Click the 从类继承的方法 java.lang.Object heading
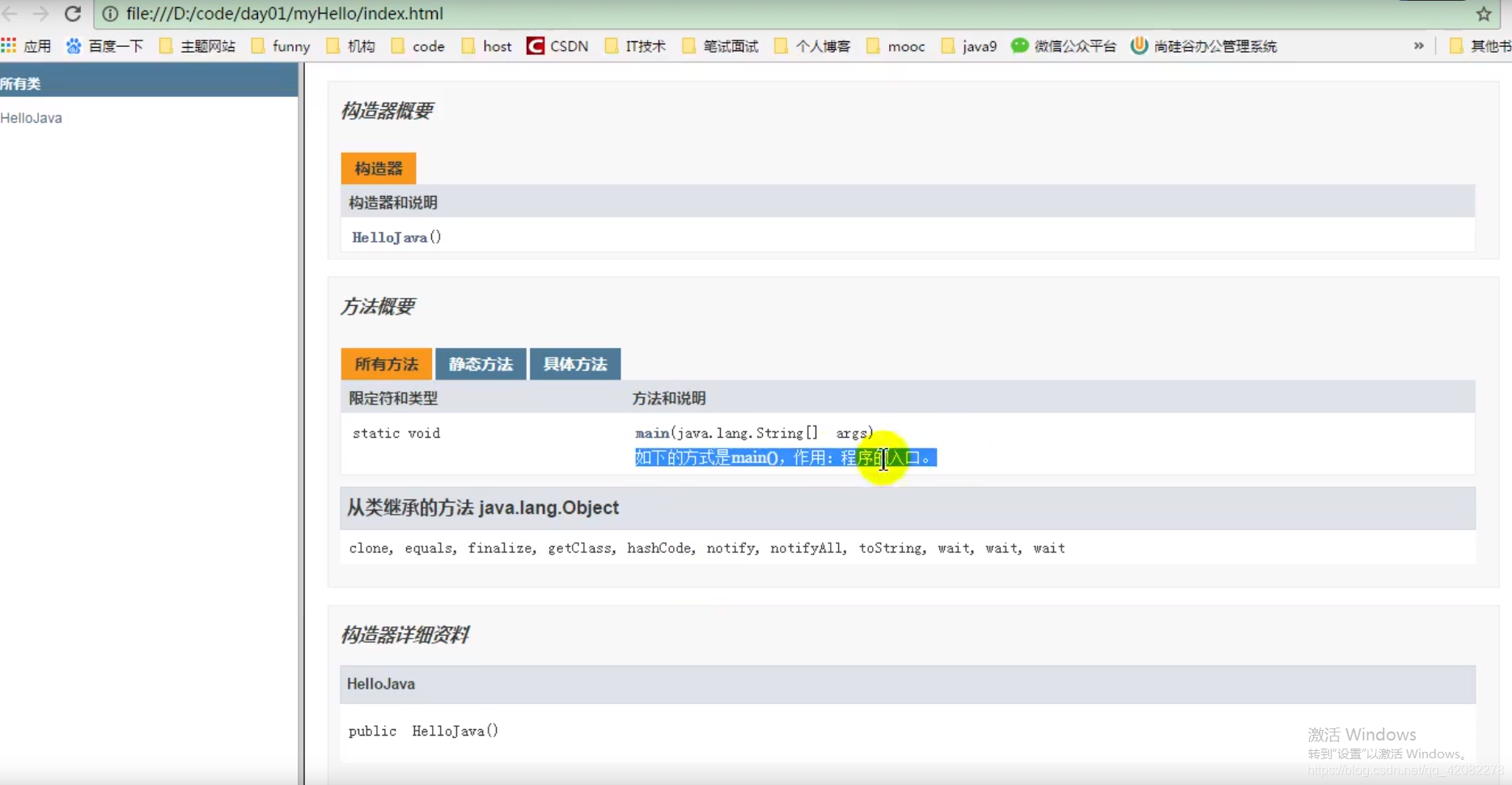This screenshot has height=785, width=1512. click(483, 507)
